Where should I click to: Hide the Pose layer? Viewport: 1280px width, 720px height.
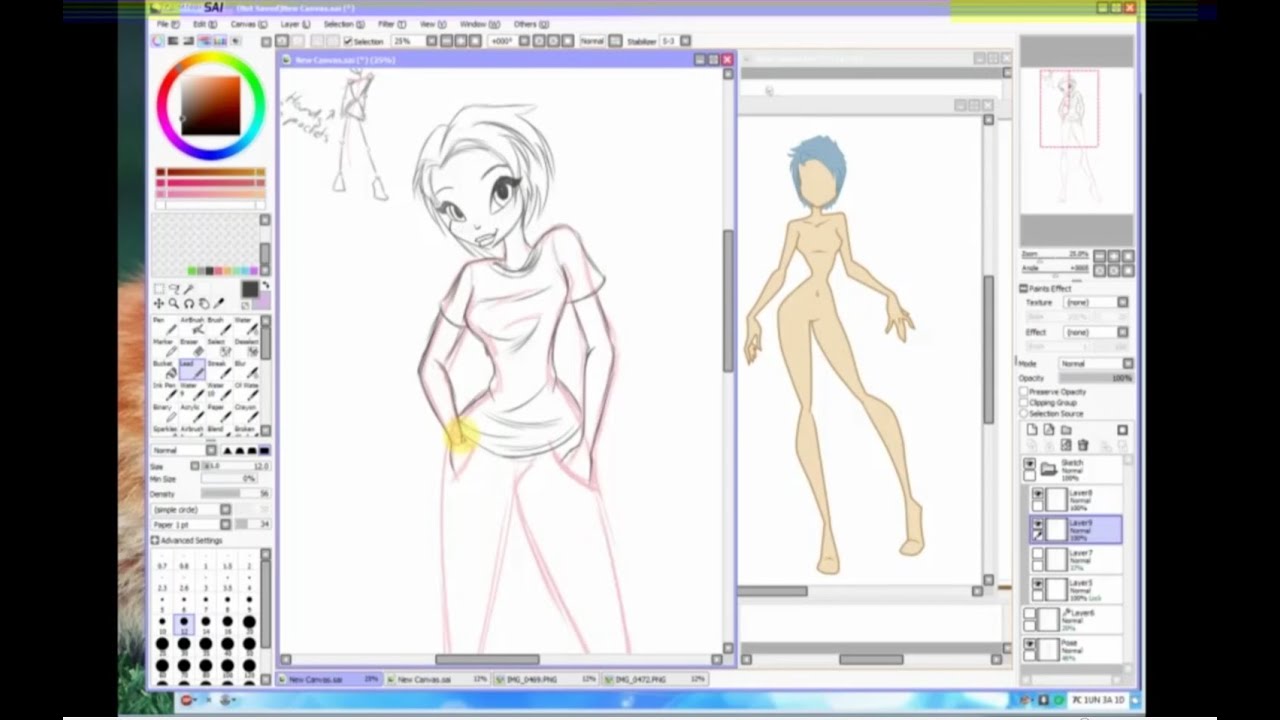1029,645
